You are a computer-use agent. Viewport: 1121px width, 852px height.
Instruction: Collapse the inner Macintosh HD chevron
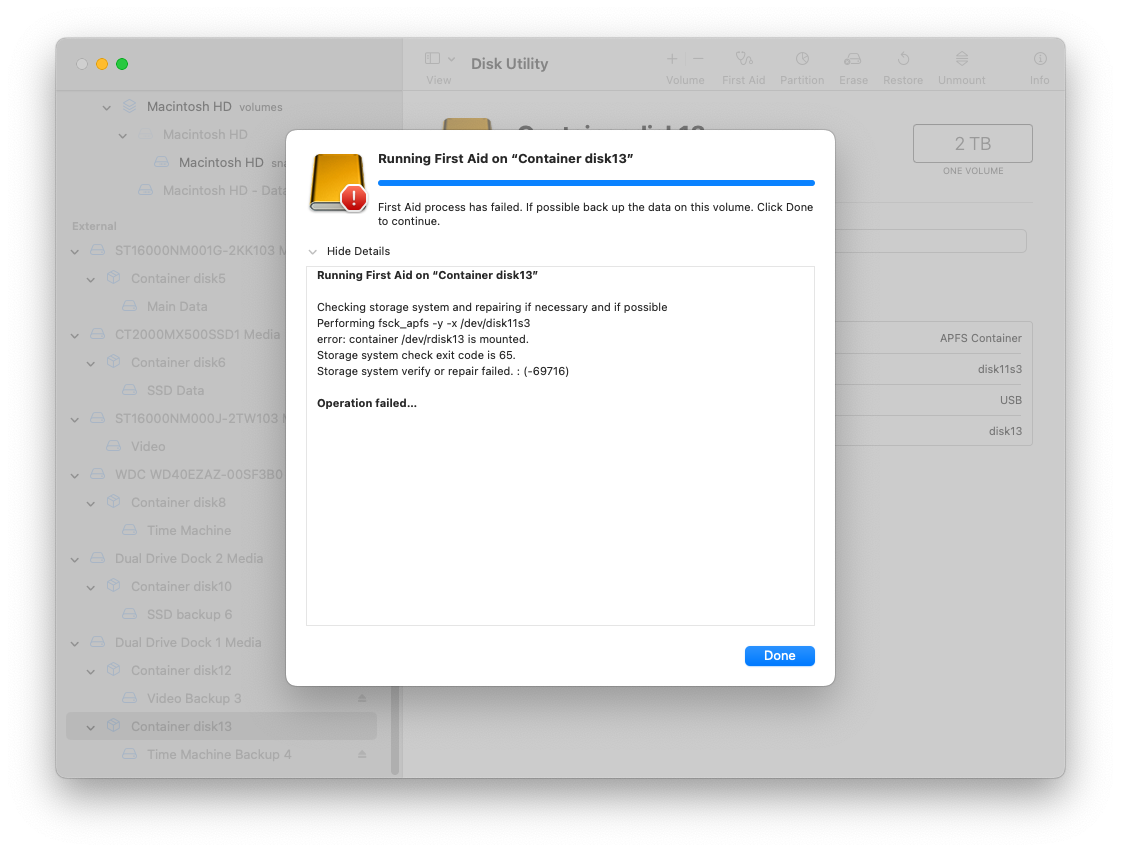(x=123, y=136)
